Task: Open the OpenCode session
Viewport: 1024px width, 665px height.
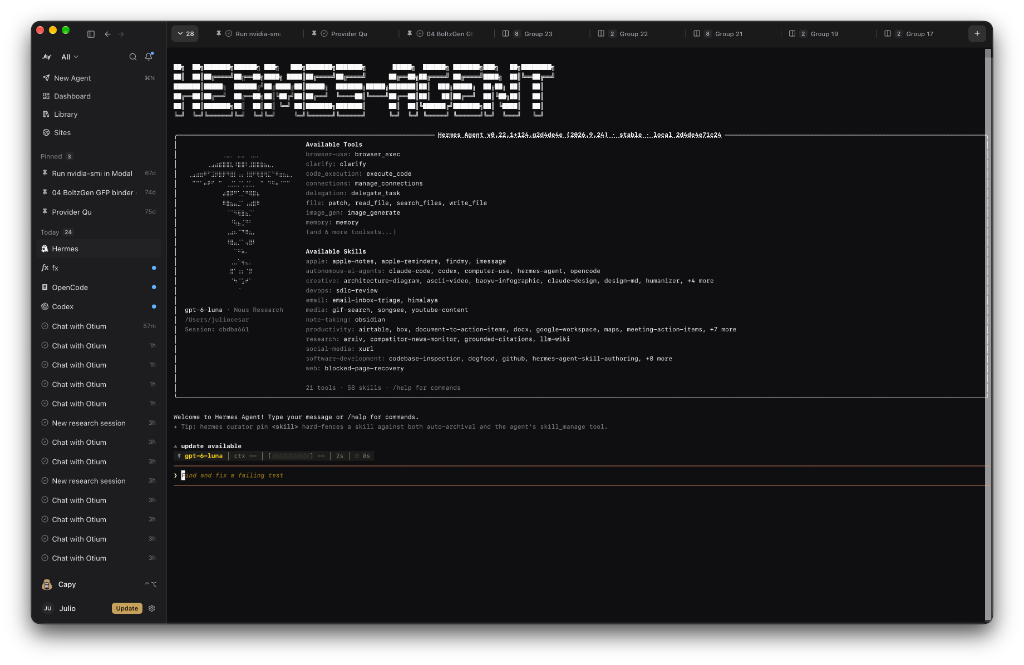Action: pos(99,287)
